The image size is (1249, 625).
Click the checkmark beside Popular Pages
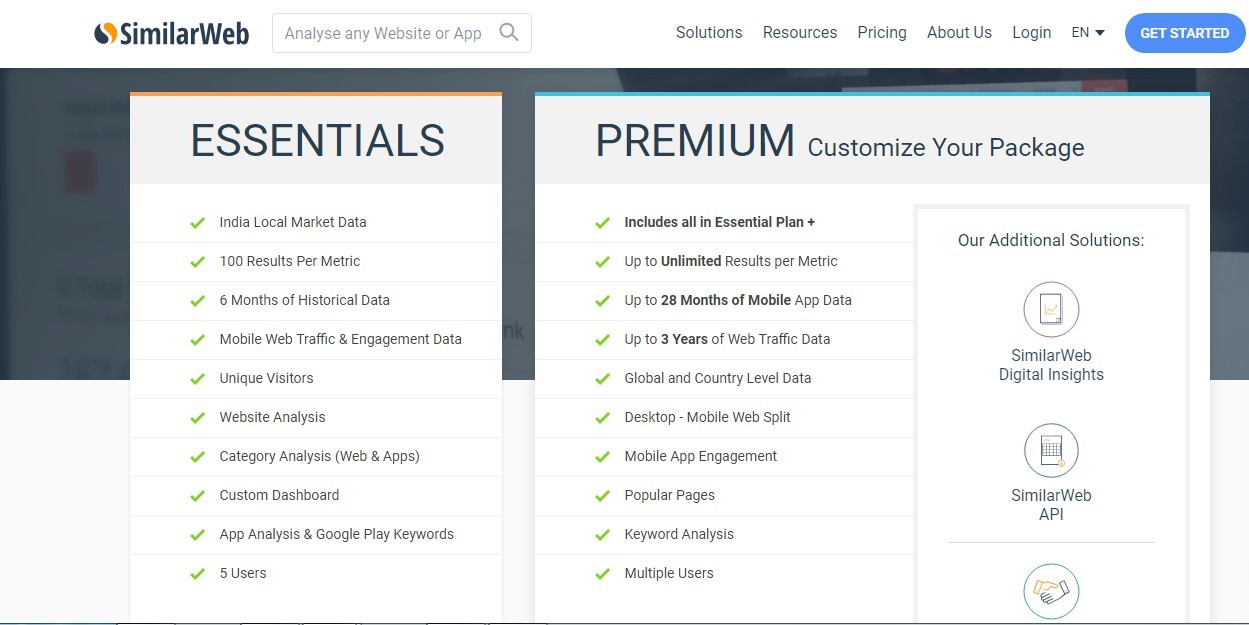pyautogui.click(x=602, y=496)
